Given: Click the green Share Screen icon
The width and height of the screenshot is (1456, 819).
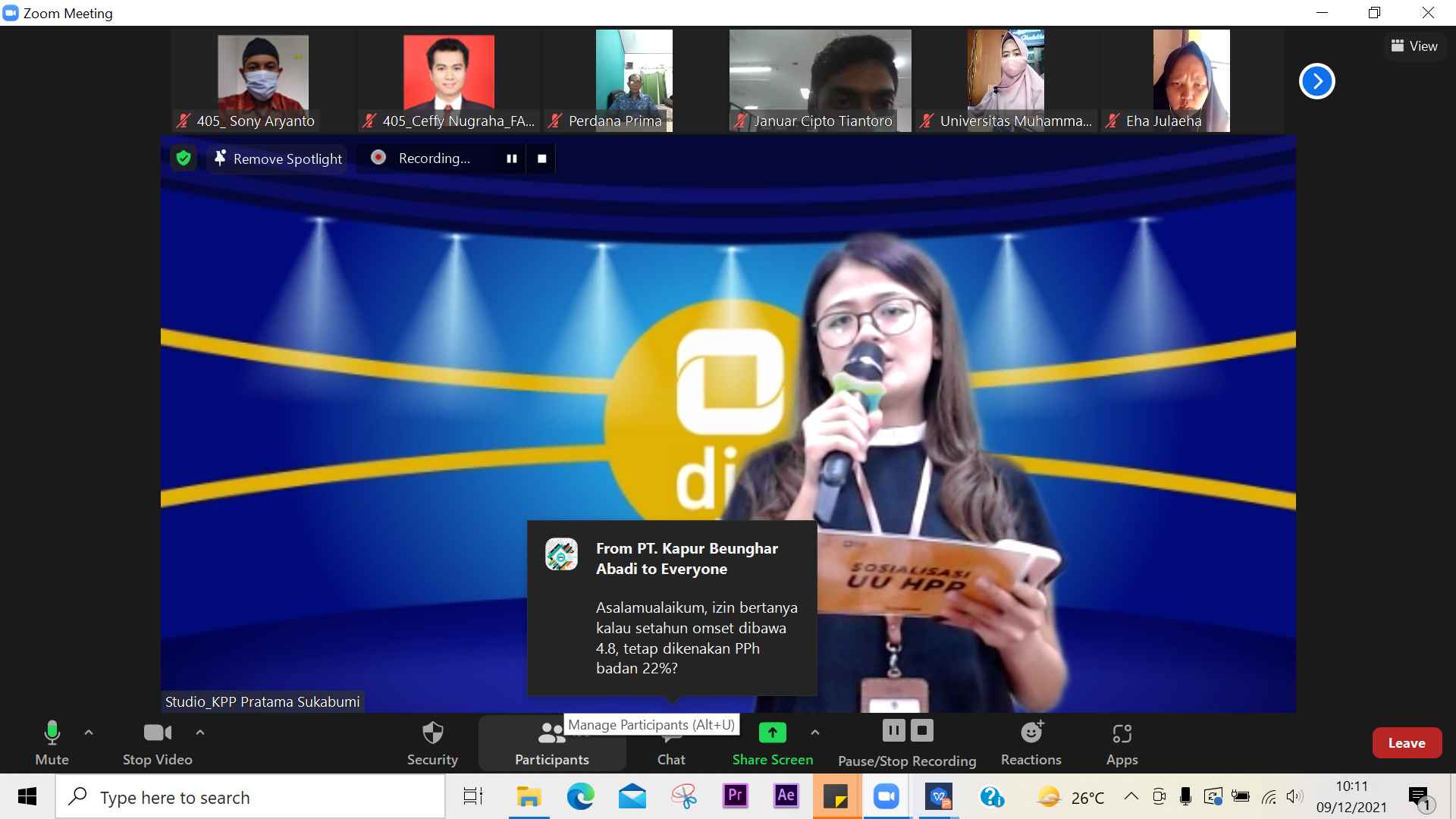Looking at the screenshot, I should pyautogui.click(x=772, y=733).
